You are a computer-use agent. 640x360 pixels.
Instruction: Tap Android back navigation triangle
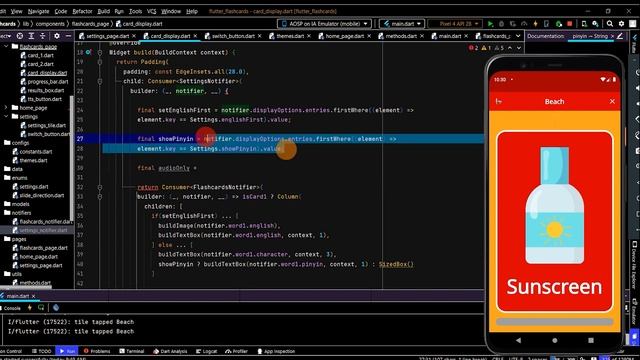518,340
